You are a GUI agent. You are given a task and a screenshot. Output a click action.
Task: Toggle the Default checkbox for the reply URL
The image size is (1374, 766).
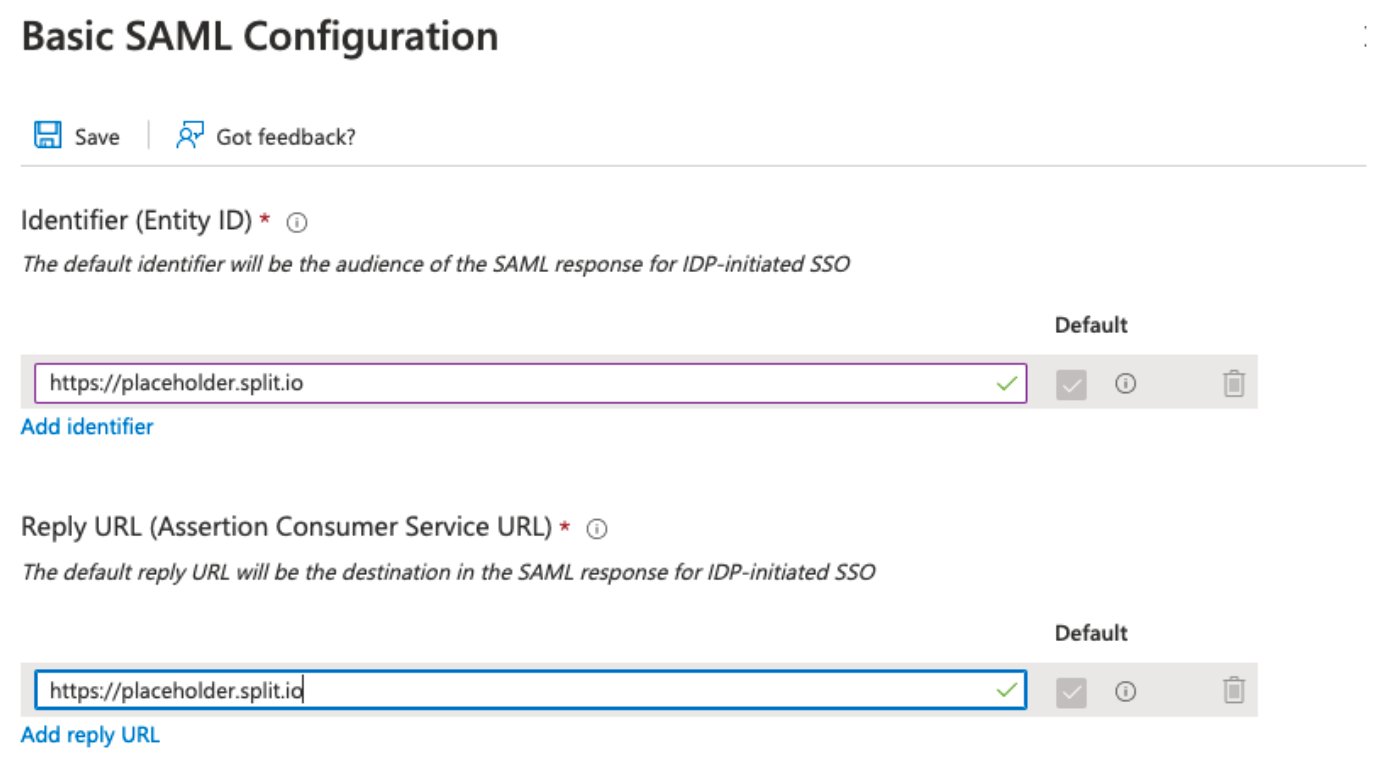tap(1071, 691)
